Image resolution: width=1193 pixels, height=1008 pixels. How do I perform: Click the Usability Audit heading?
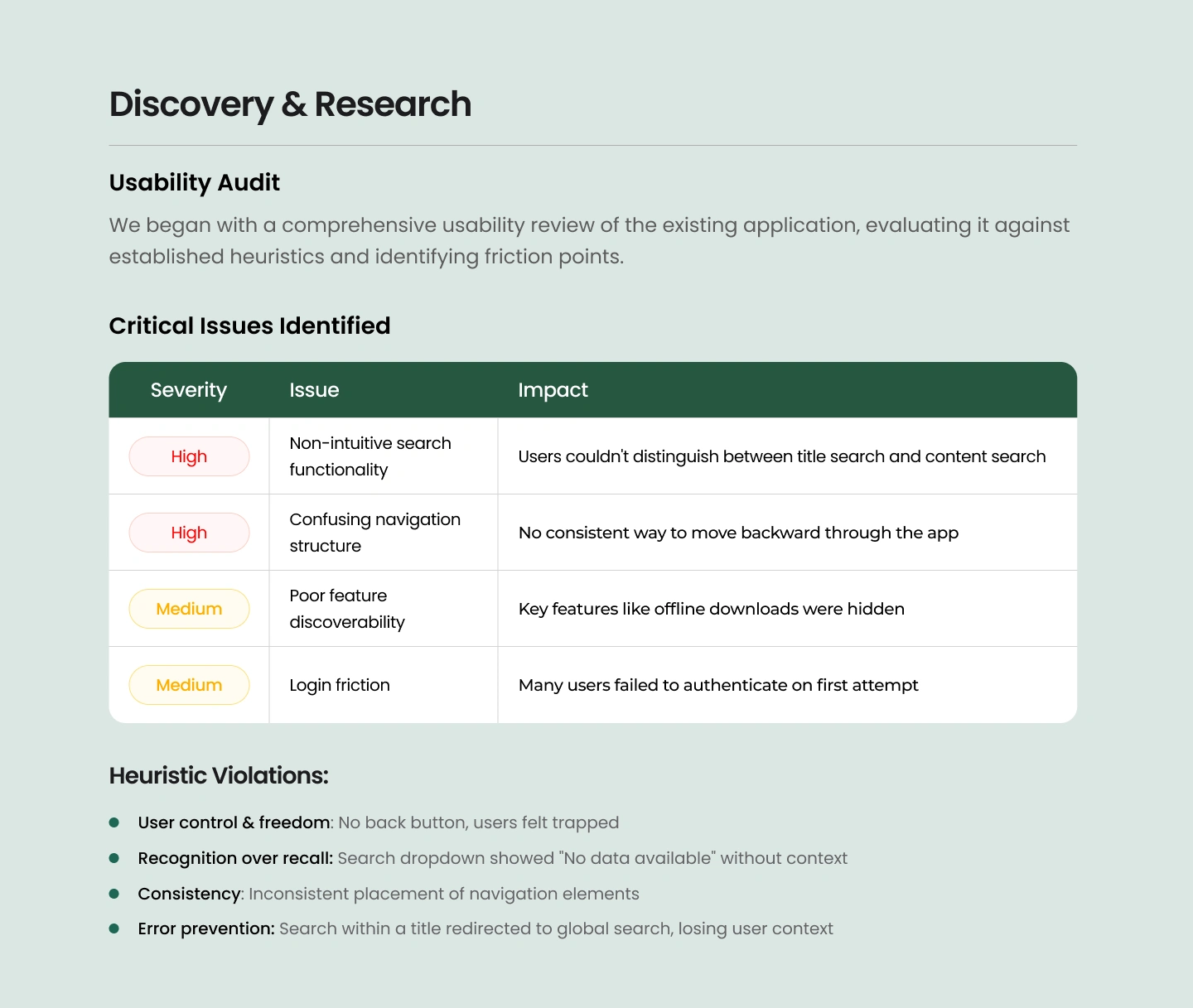(x=195, y=182)
